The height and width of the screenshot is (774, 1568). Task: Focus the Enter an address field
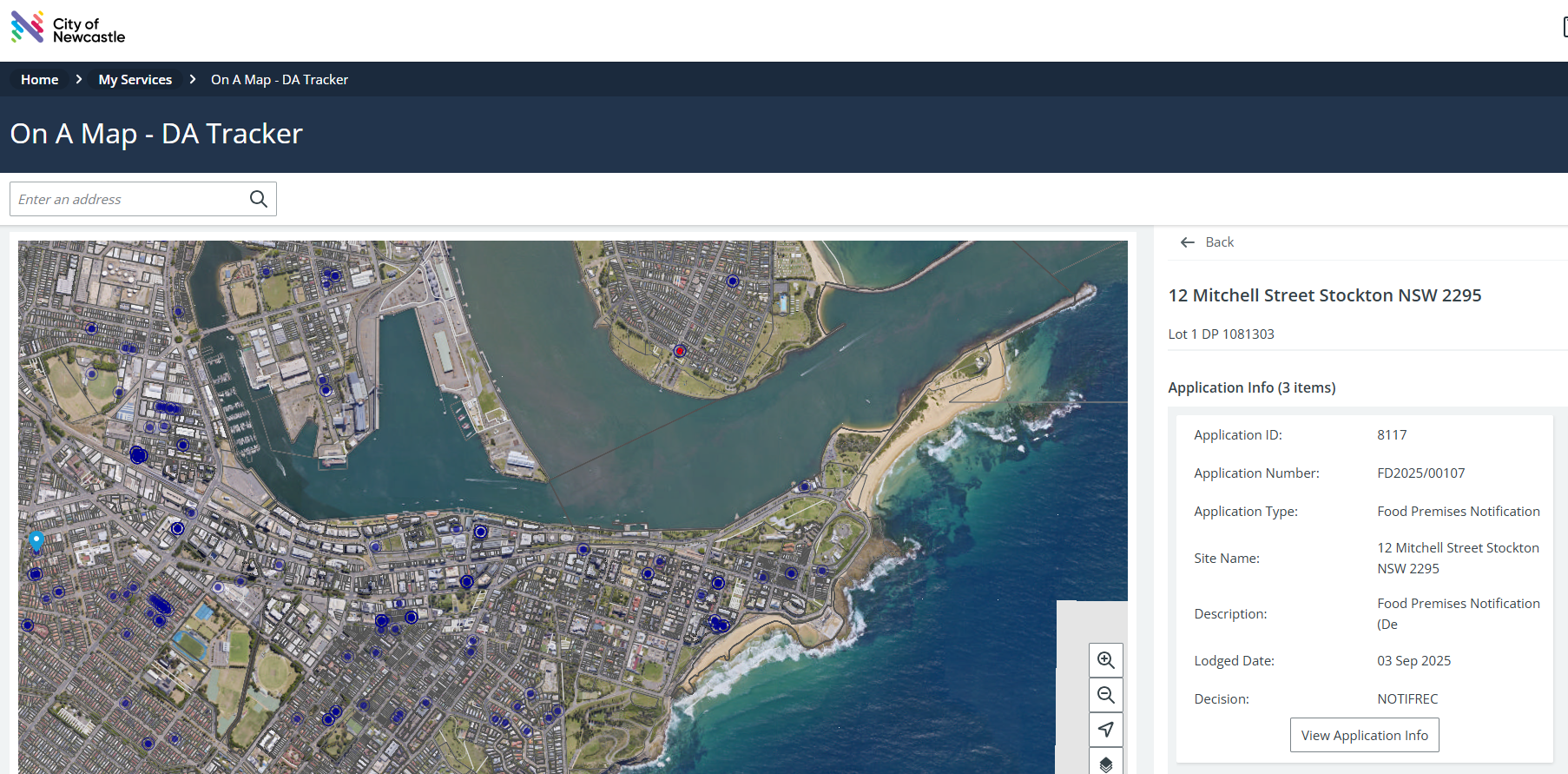[130, 199]
